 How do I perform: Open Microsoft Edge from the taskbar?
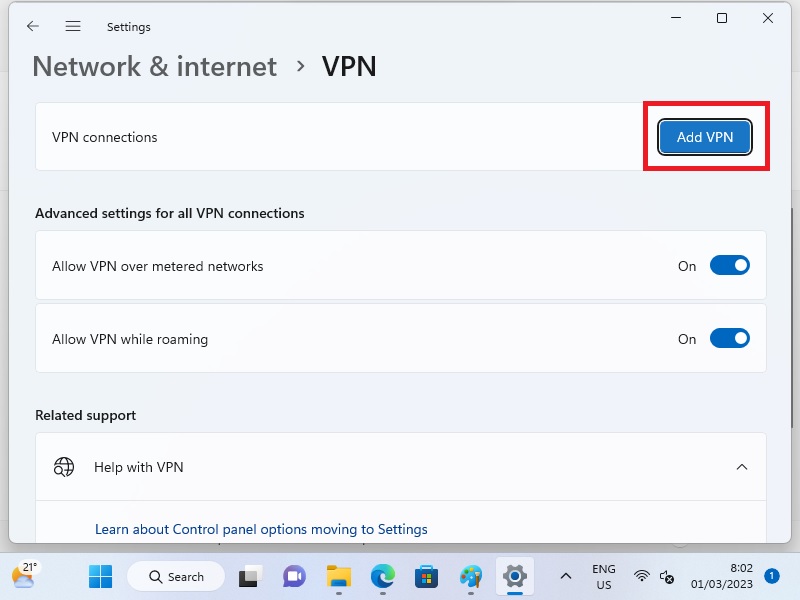tap(383, 577)
